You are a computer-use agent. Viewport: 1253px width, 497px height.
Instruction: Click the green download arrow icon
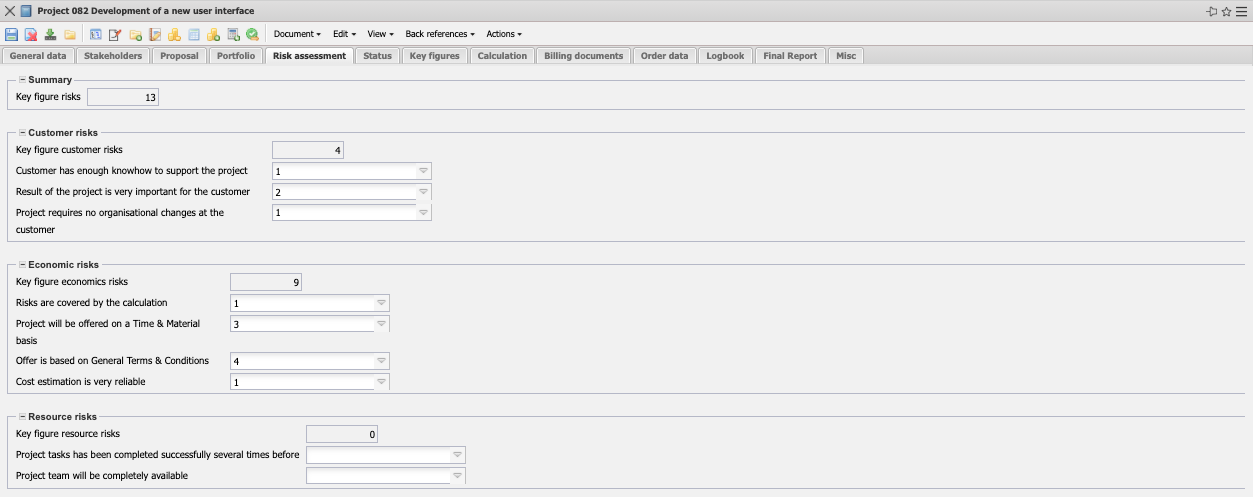point(50,34)
